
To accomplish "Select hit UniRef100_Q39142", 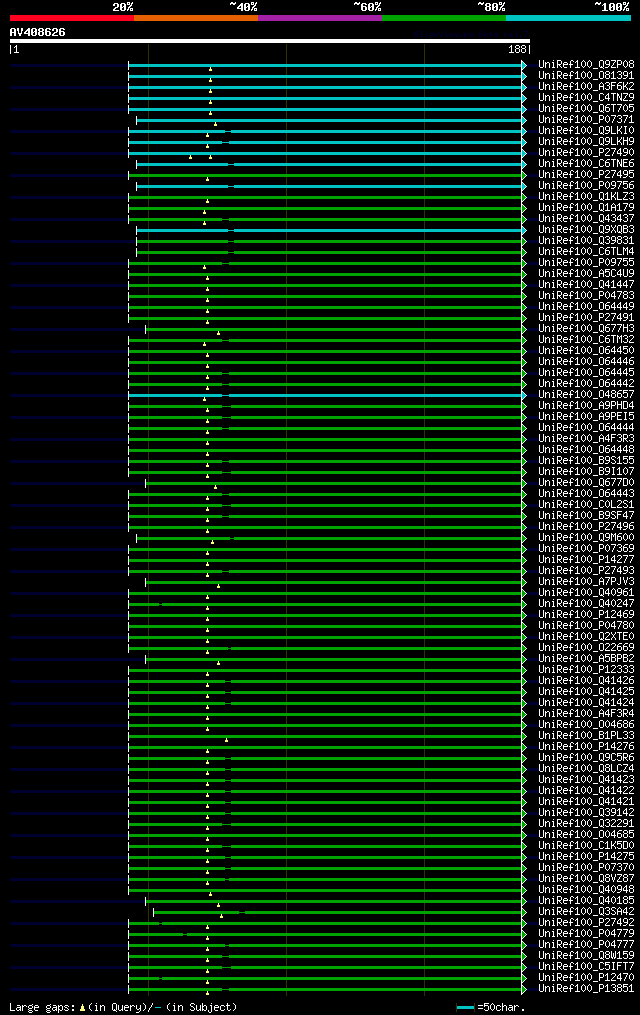I will 586,812.
